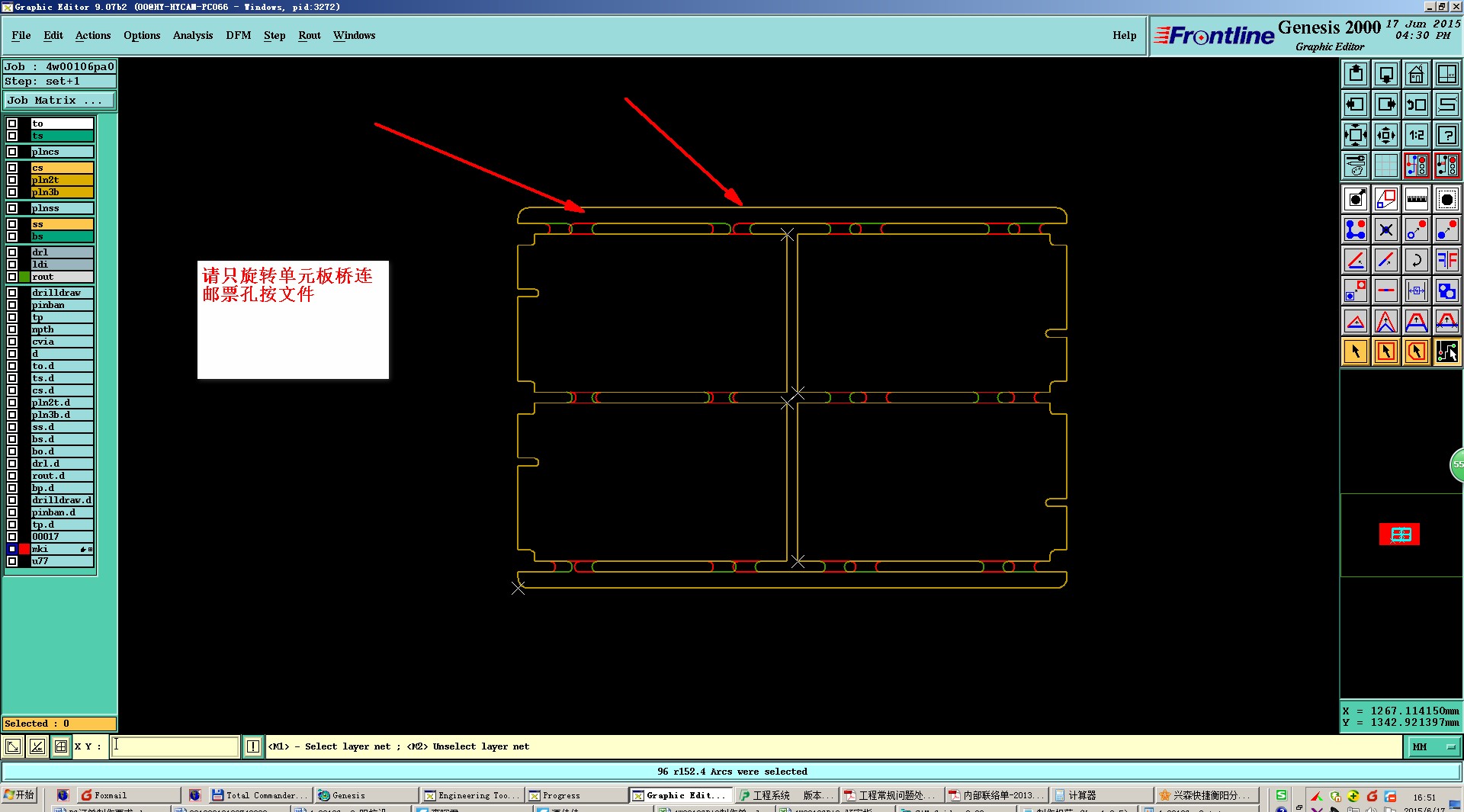Click the red-blue horizontal line segment icon
This screenshot has width=1464, height=812.
(x=1386, y=290)
